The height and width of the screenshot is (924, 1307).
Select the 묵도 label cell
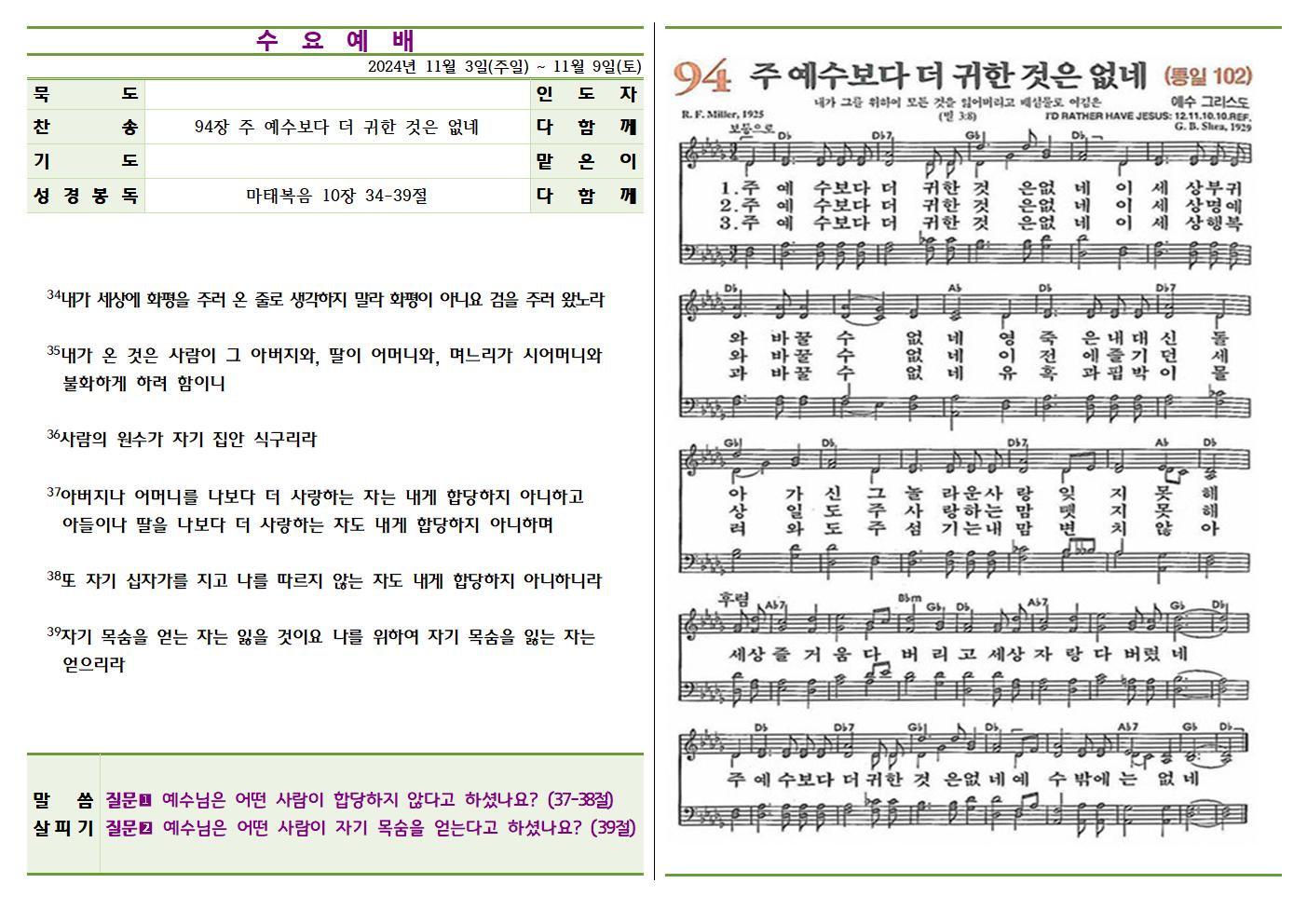[86, 93]
